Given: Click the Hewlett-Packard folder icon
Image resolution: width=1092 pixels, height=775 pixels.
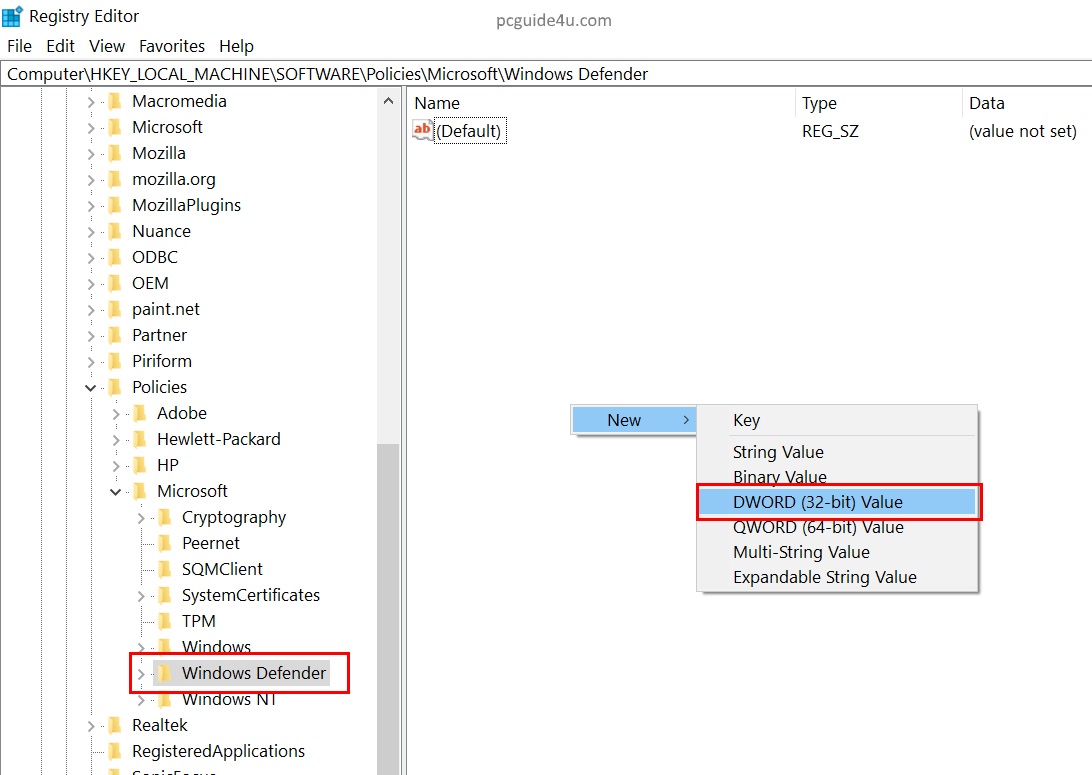Looking at the screenshot, I should tap(140, 439).
